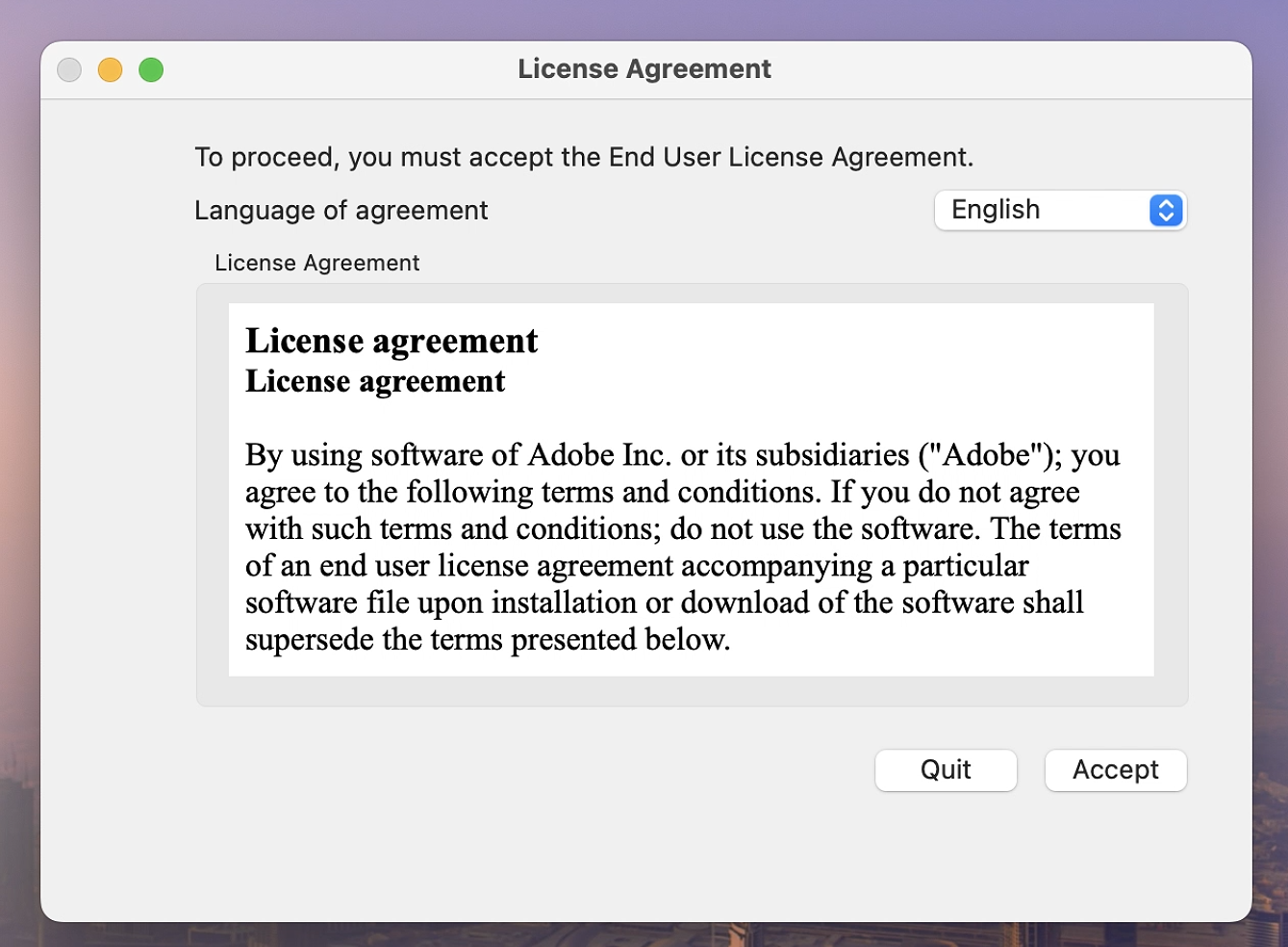Click the green zoom window button

pyautogui.click(x=151, y=70)
